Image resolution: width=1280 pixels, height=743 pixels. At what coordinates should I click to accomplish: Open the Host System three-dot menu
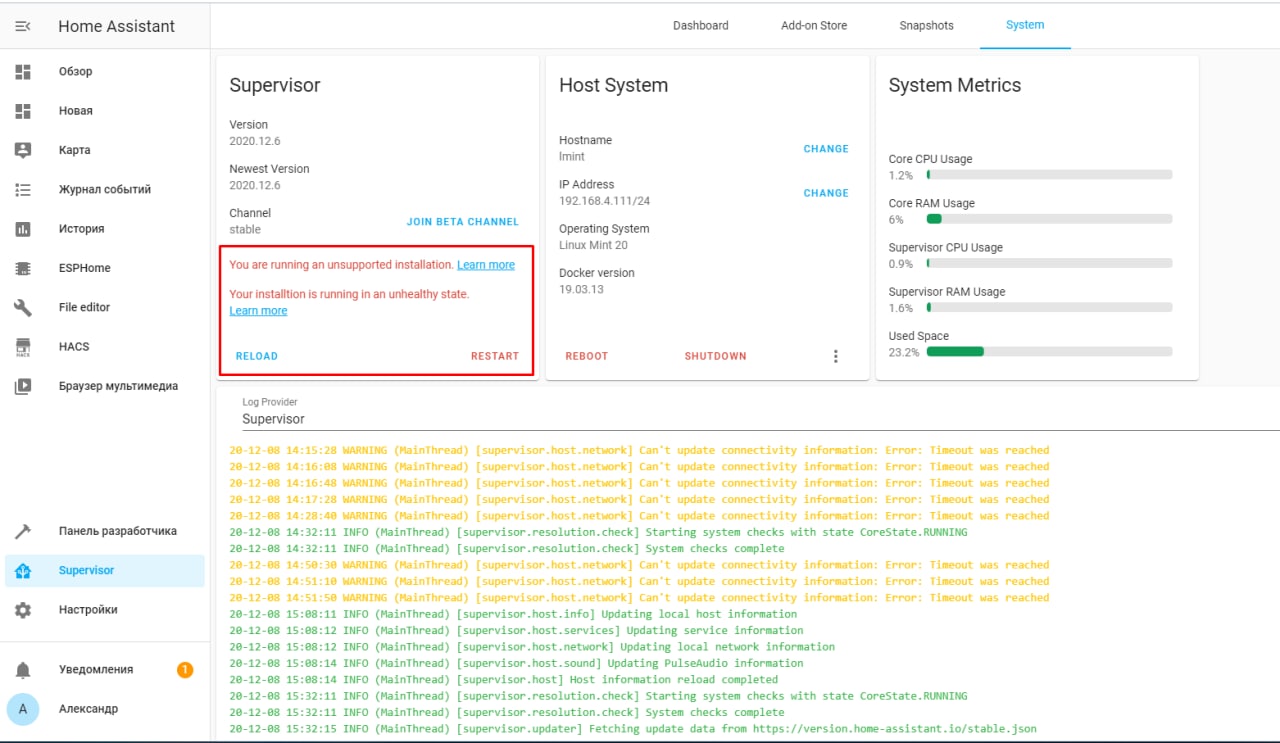point(836,356)
